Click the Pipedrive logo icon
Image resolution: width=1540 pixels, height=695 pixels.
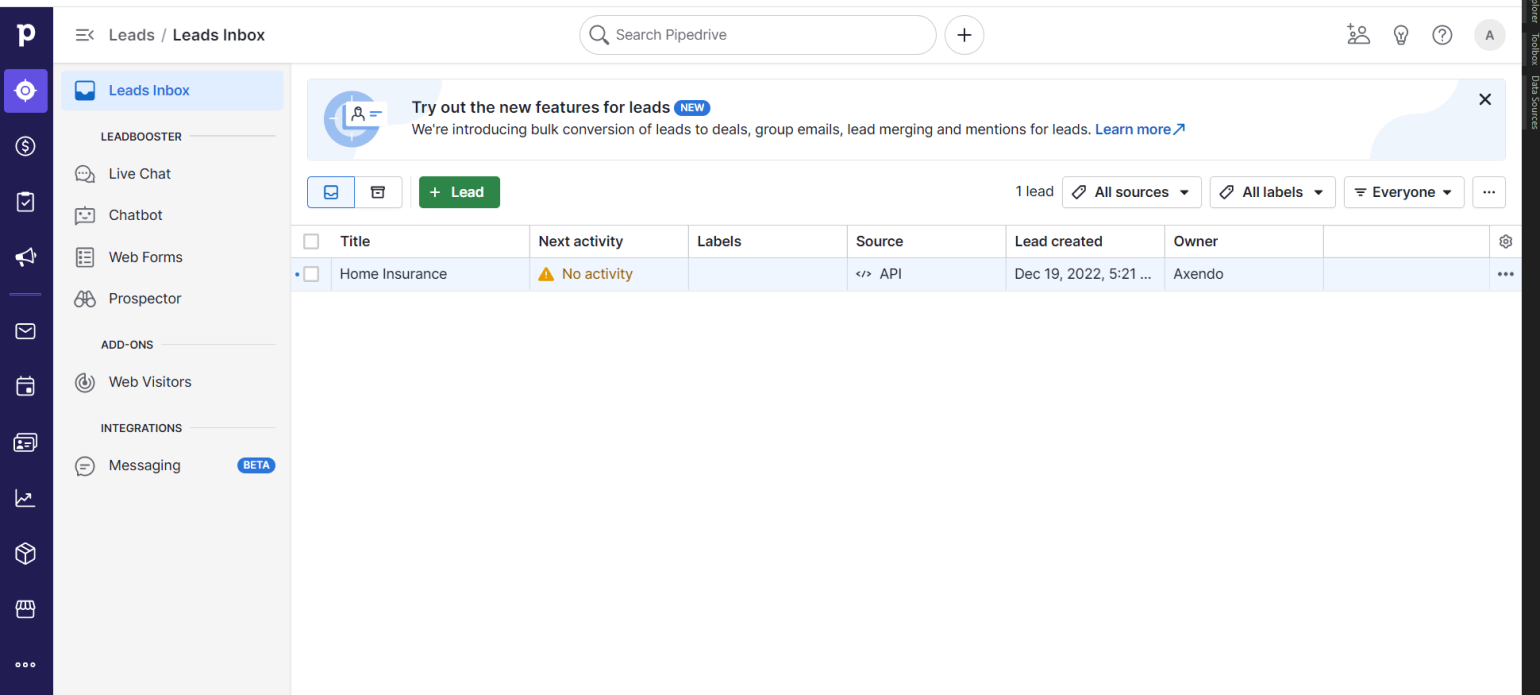pyautogui.click(x=26, y=35)
